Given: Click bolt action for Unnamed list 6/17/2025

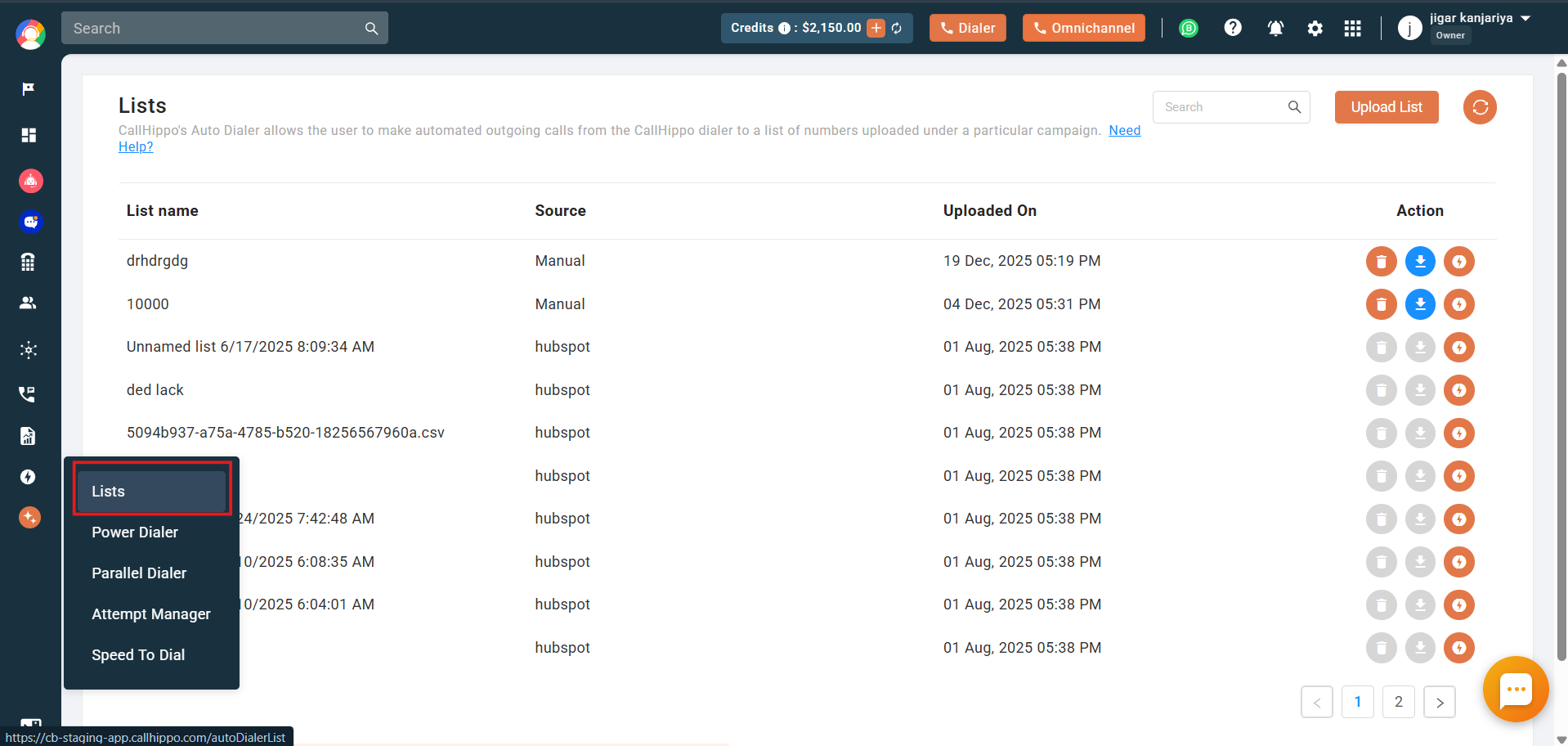Looking at the screenshot, I should coord(1459,348).
